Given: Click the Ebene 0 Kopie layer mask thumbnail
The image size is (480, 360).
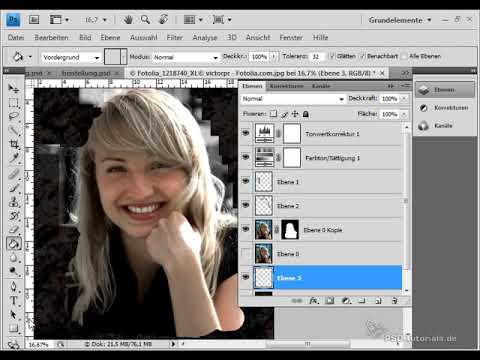Looking at the screenshot, I should pos(290,229).
